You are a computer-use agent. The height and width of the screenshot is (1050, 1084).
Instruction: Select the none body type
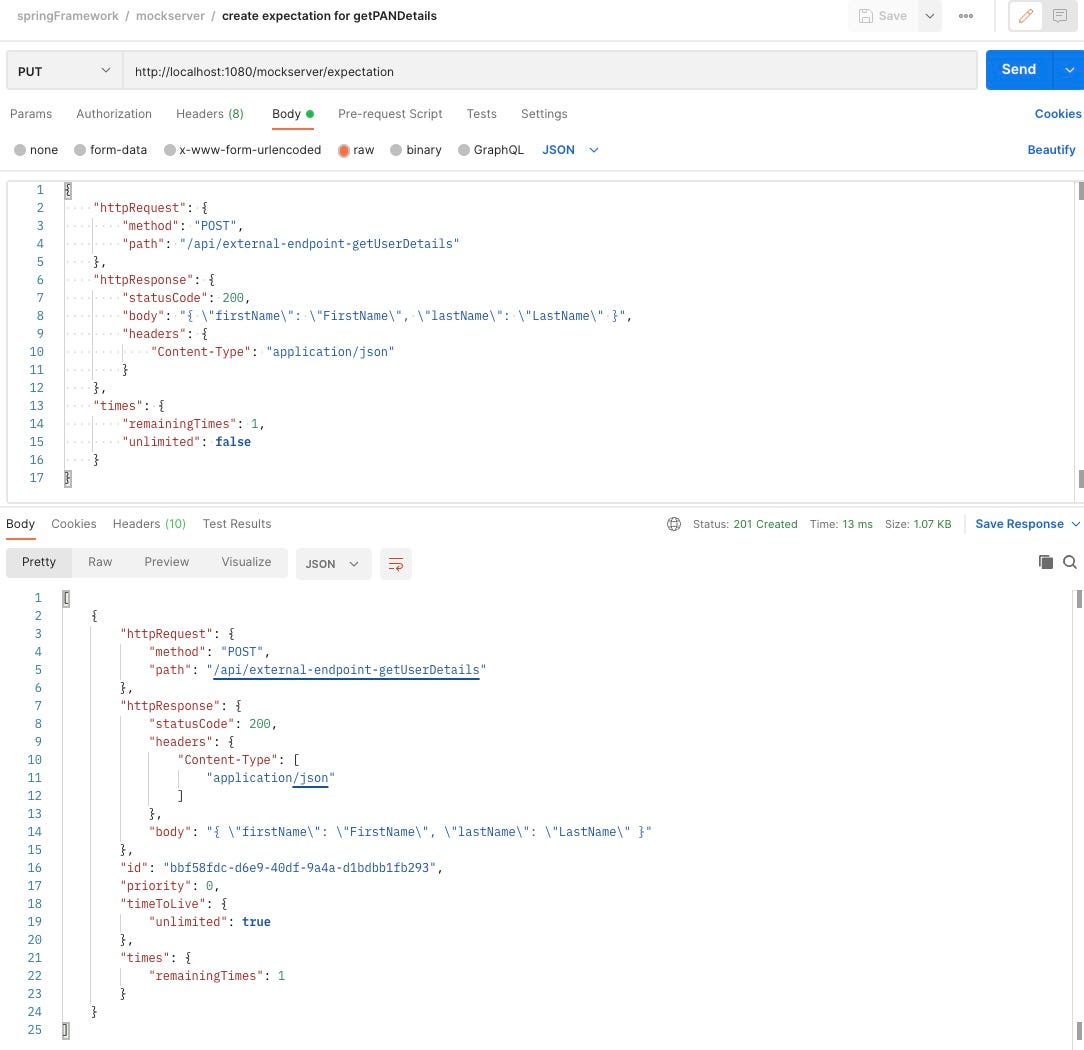[x=36, y=150]
